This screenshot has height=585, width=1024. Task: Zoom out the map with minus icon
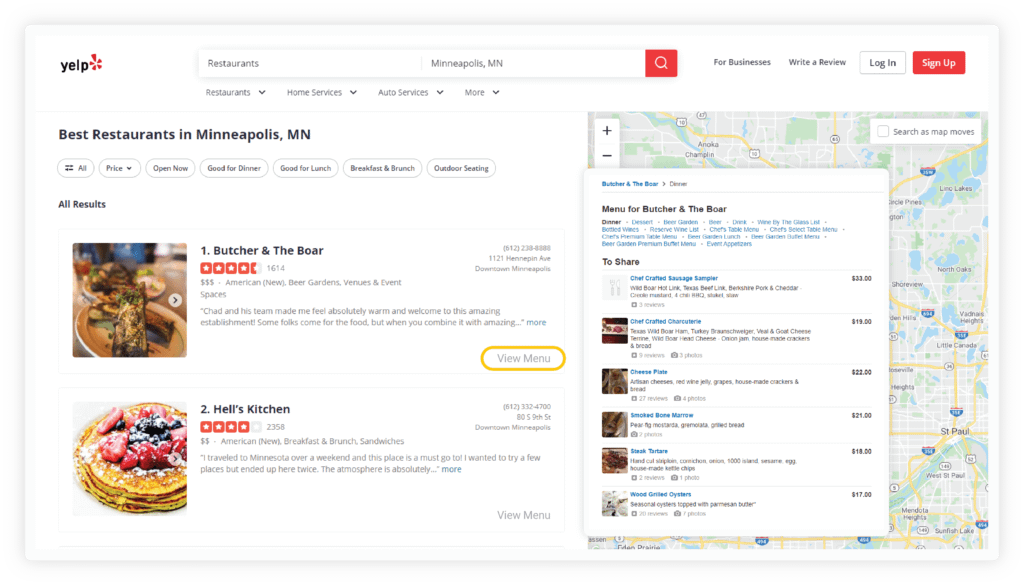[x=607, y=155]
